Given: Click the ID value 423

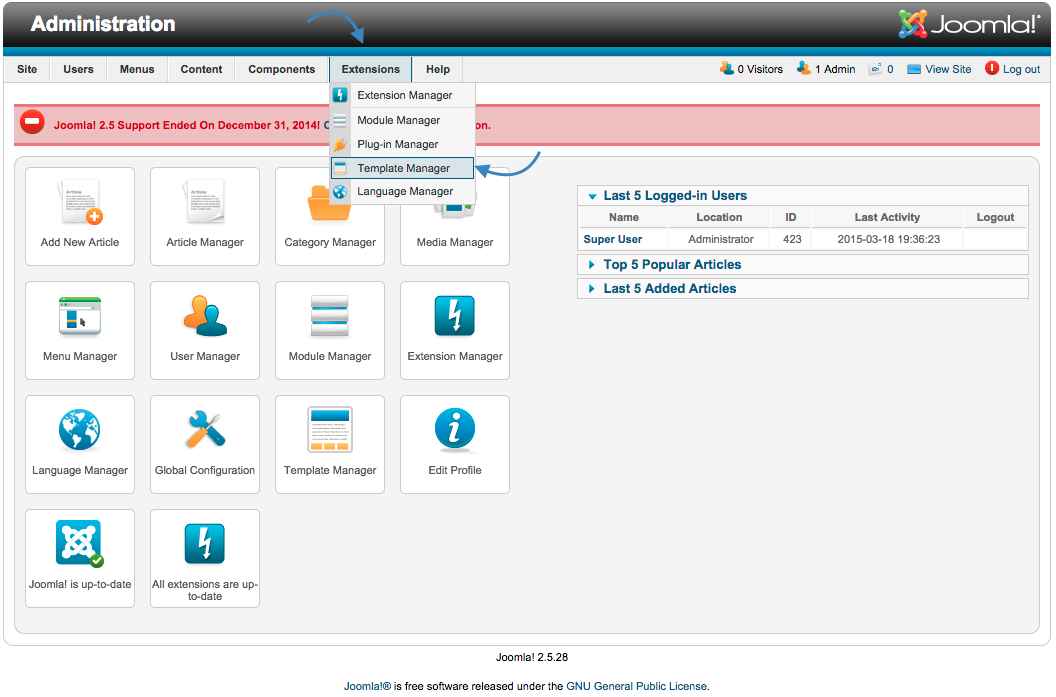Looking at the screenshot, I should pyautogui.click(x=792, y=239).
